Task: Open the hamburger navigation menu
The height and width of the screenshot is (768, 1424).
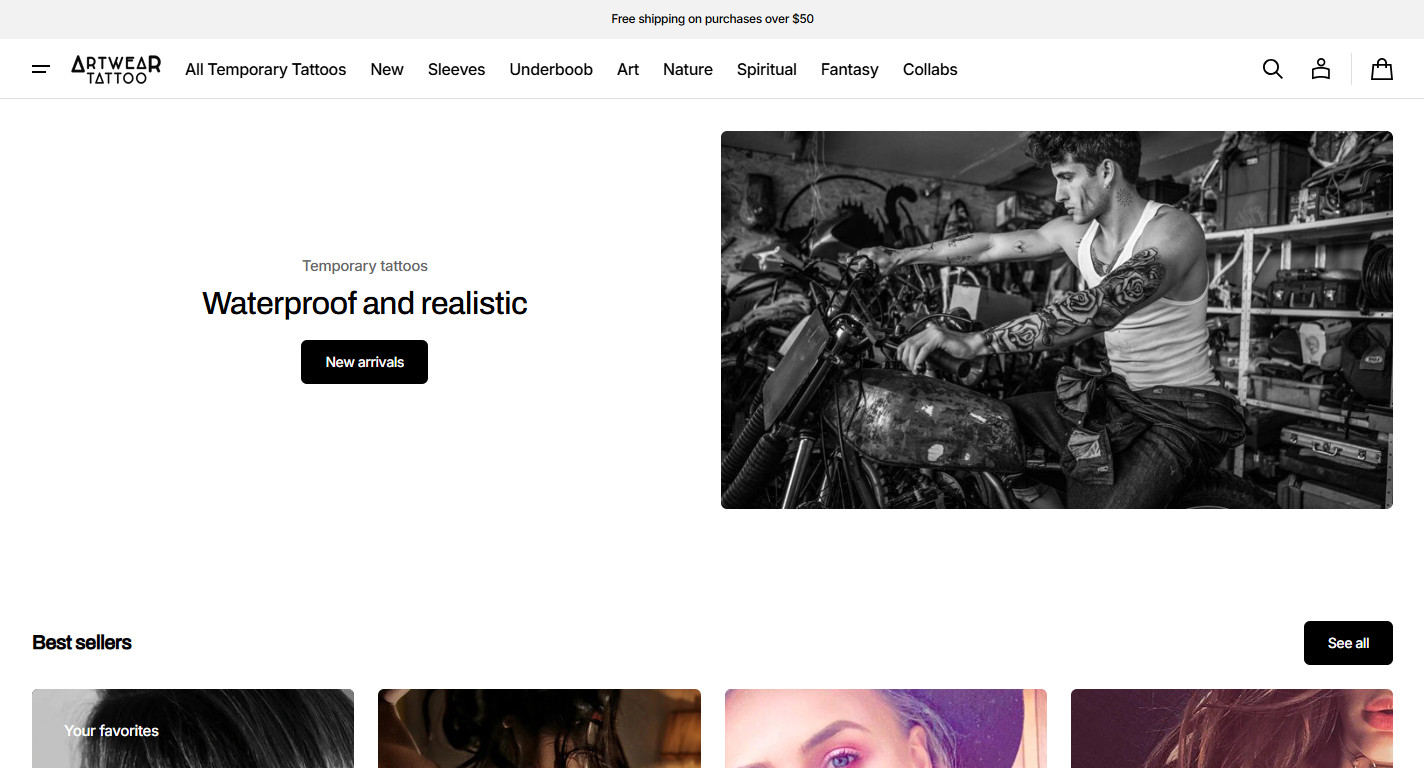Action: [x=41, y=69]
